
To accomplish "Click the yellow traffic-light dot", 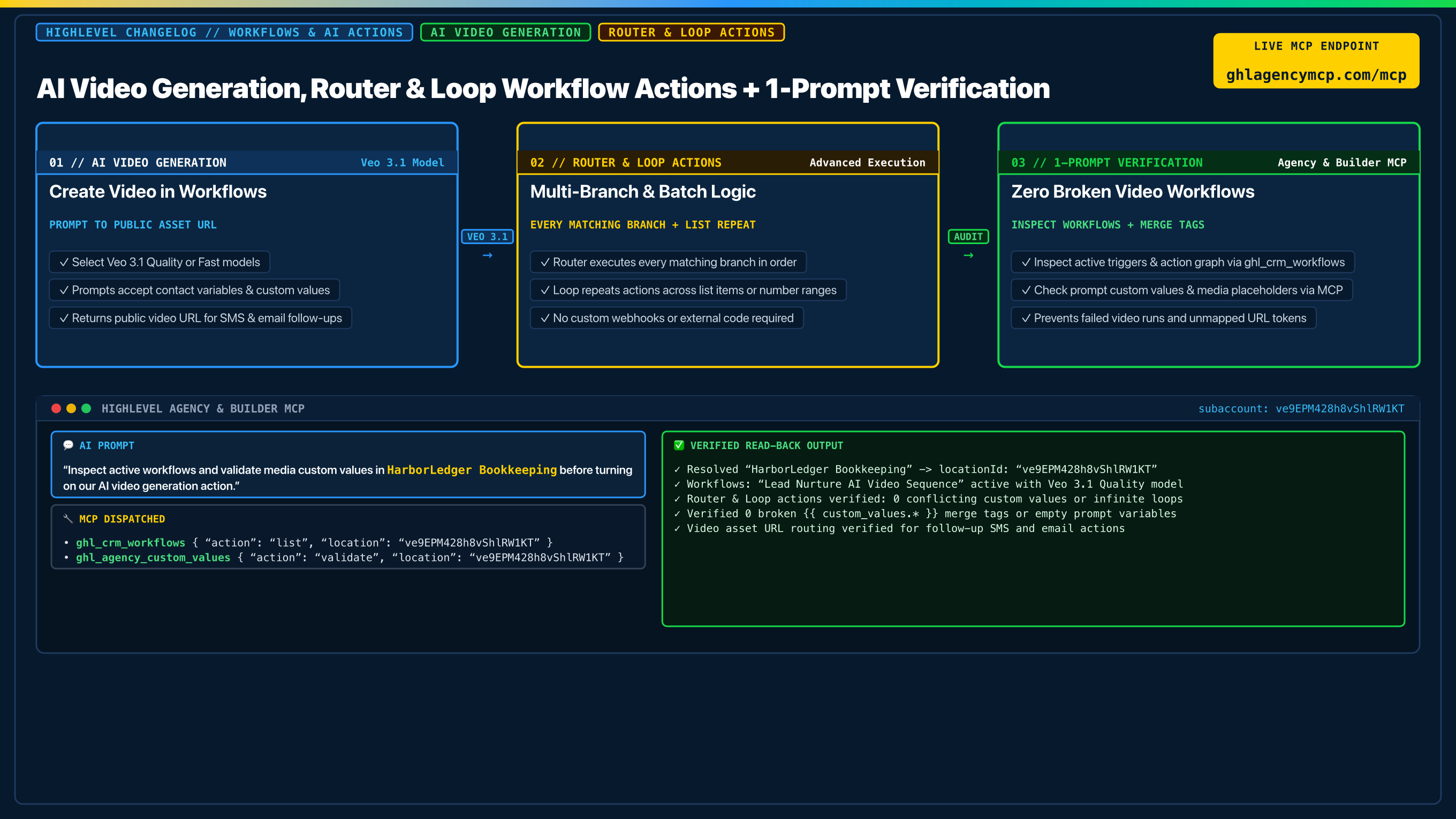I will 71,408.
